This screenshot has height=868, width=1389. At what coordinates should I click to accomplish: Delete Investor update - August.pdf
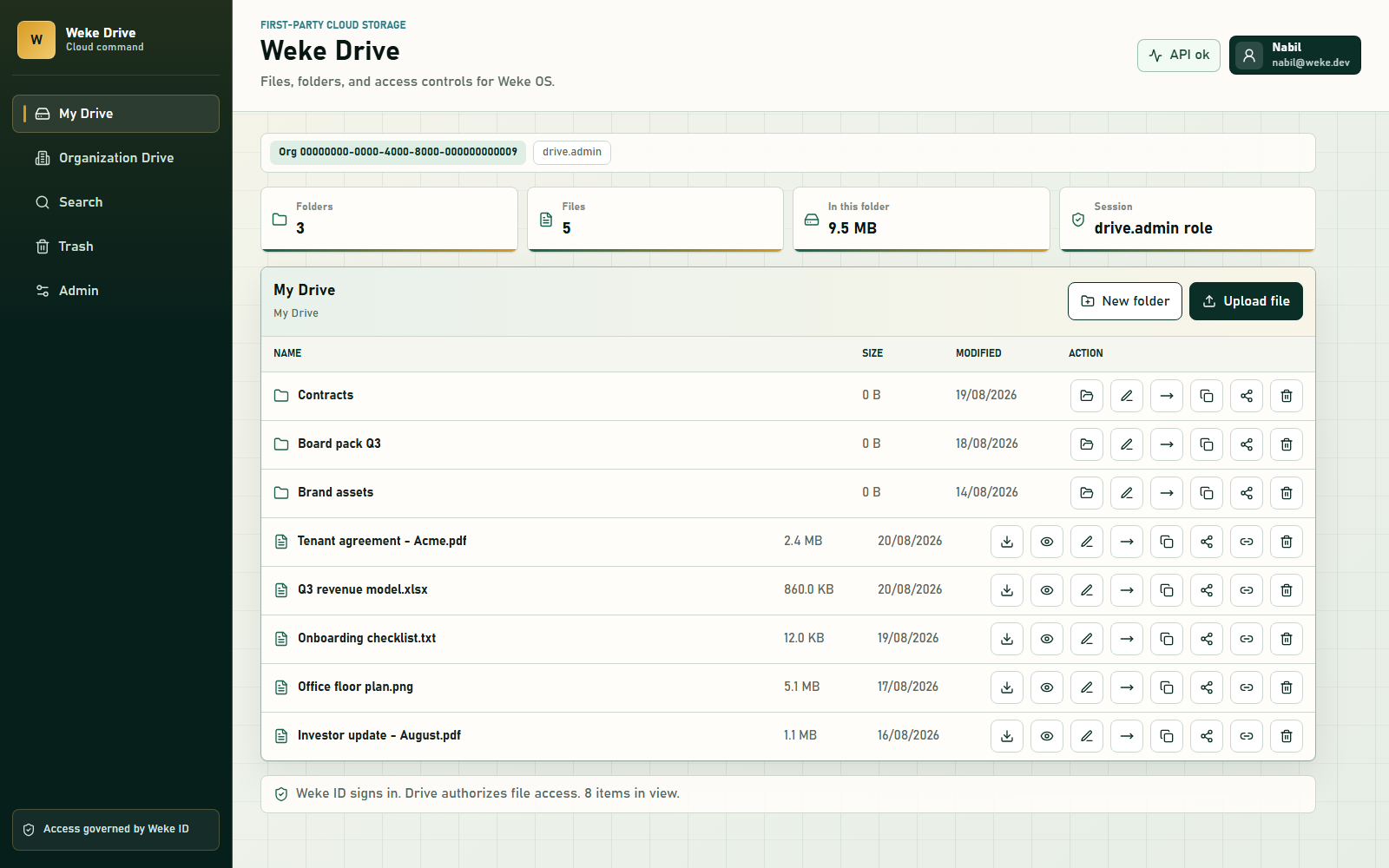tap(1287, 736)
